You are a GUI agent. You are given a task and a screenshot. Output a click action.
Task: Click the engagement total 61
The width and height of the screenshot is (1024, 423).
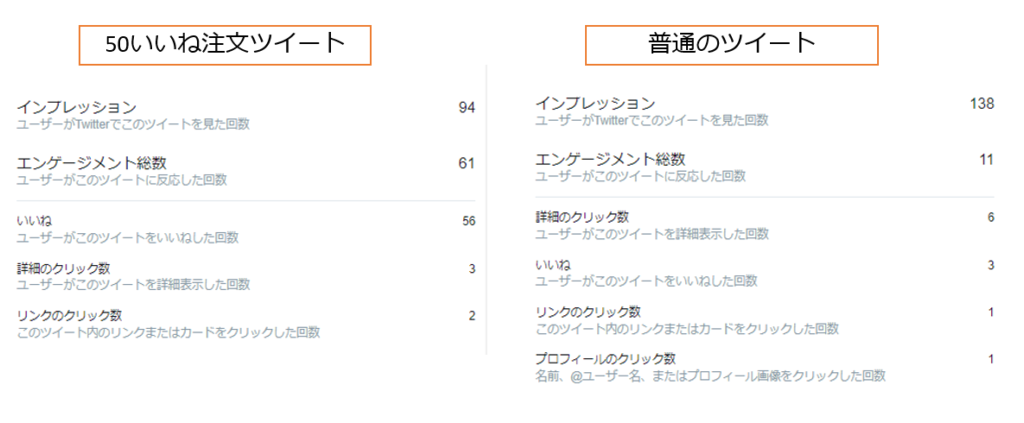click(466, 163)
